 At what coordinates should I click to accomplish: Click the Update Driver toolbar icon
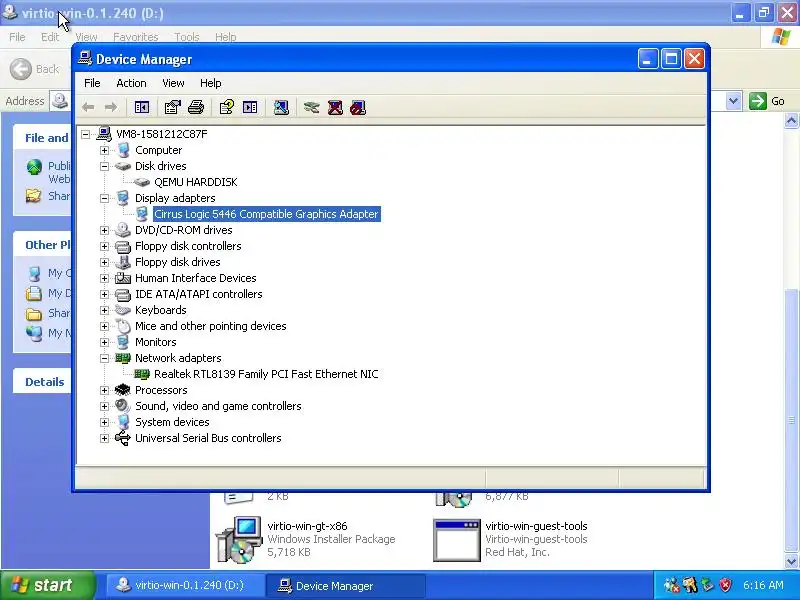(x=311, y=107)
